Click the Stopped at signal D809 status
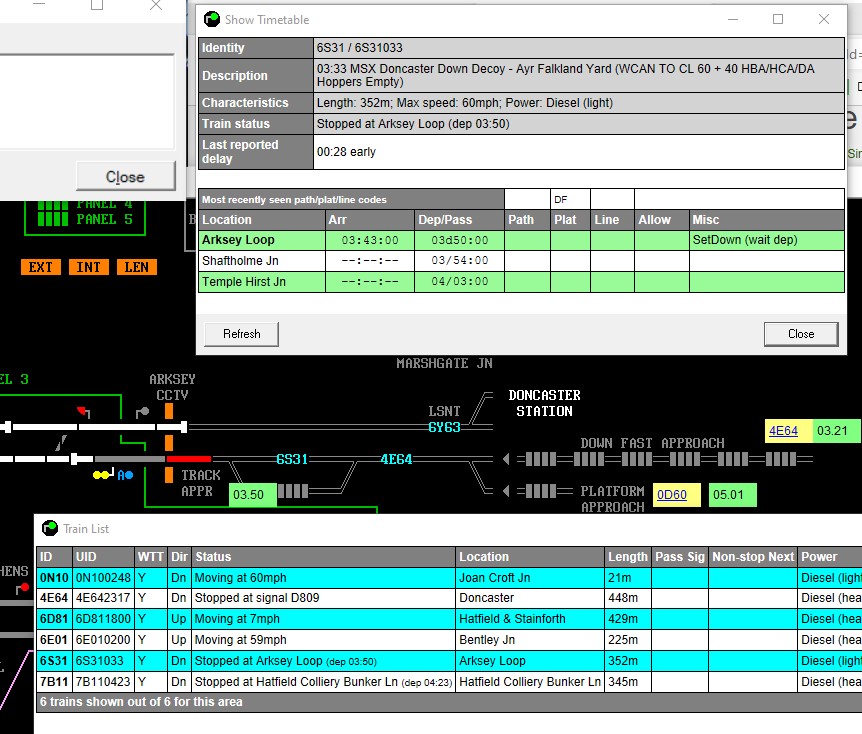 point(323,598)
